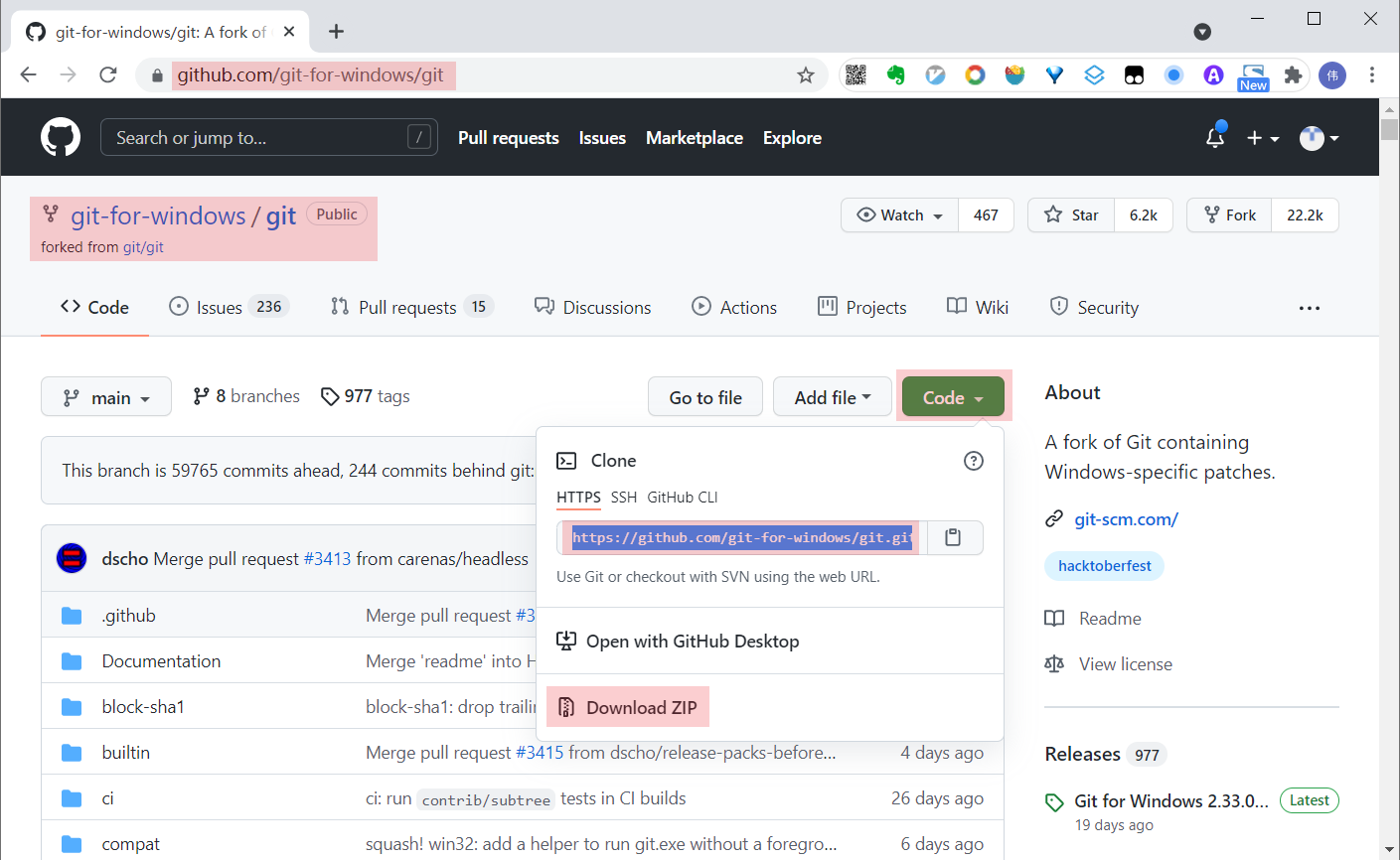The image size is (1400, 860).
Task: Open the Projects tab
Action: (x=861, y=308)
